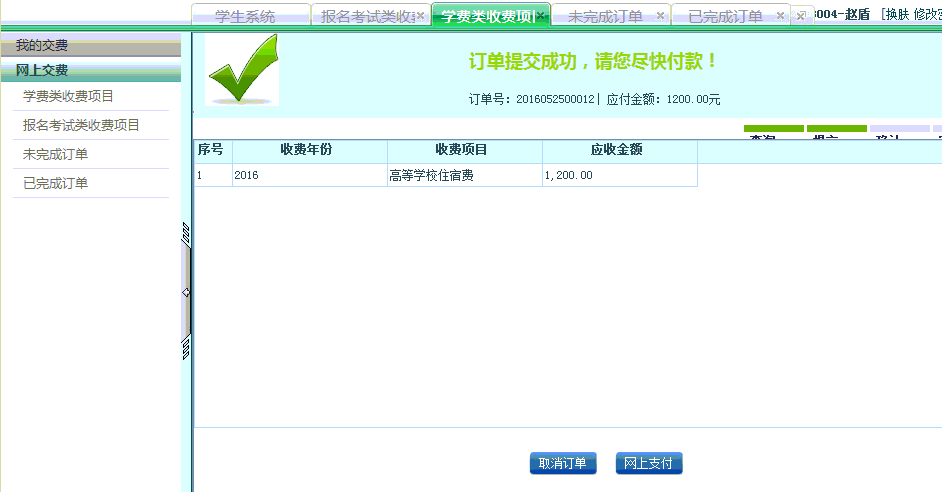Select 未完成订单 in the sidebar
Screen dimensions: 942x492
pos(56,154)
